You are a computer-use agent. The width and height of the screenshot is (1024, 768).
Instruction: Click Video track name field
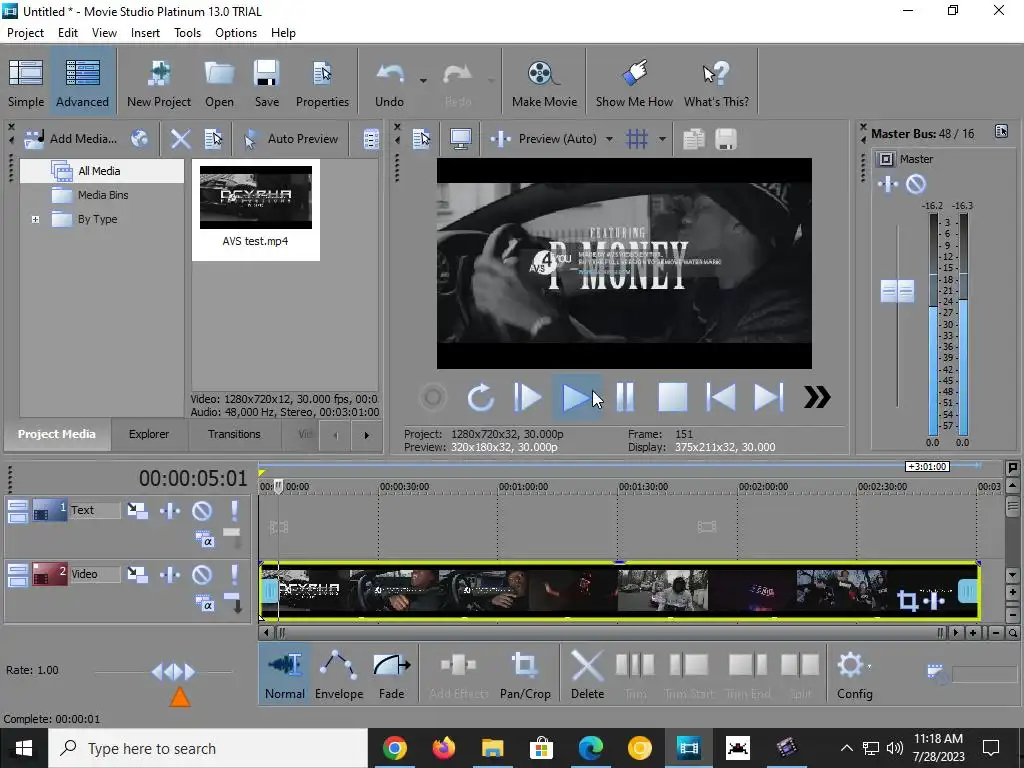(95, 574)
